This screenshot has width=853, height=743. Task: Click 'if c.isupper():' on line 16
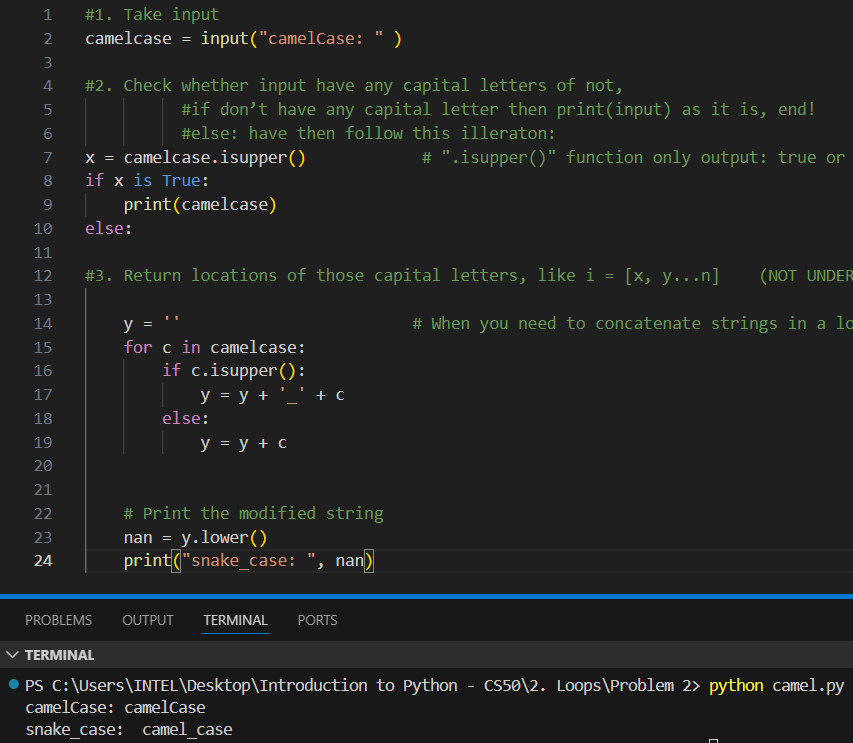click(234, 371)
